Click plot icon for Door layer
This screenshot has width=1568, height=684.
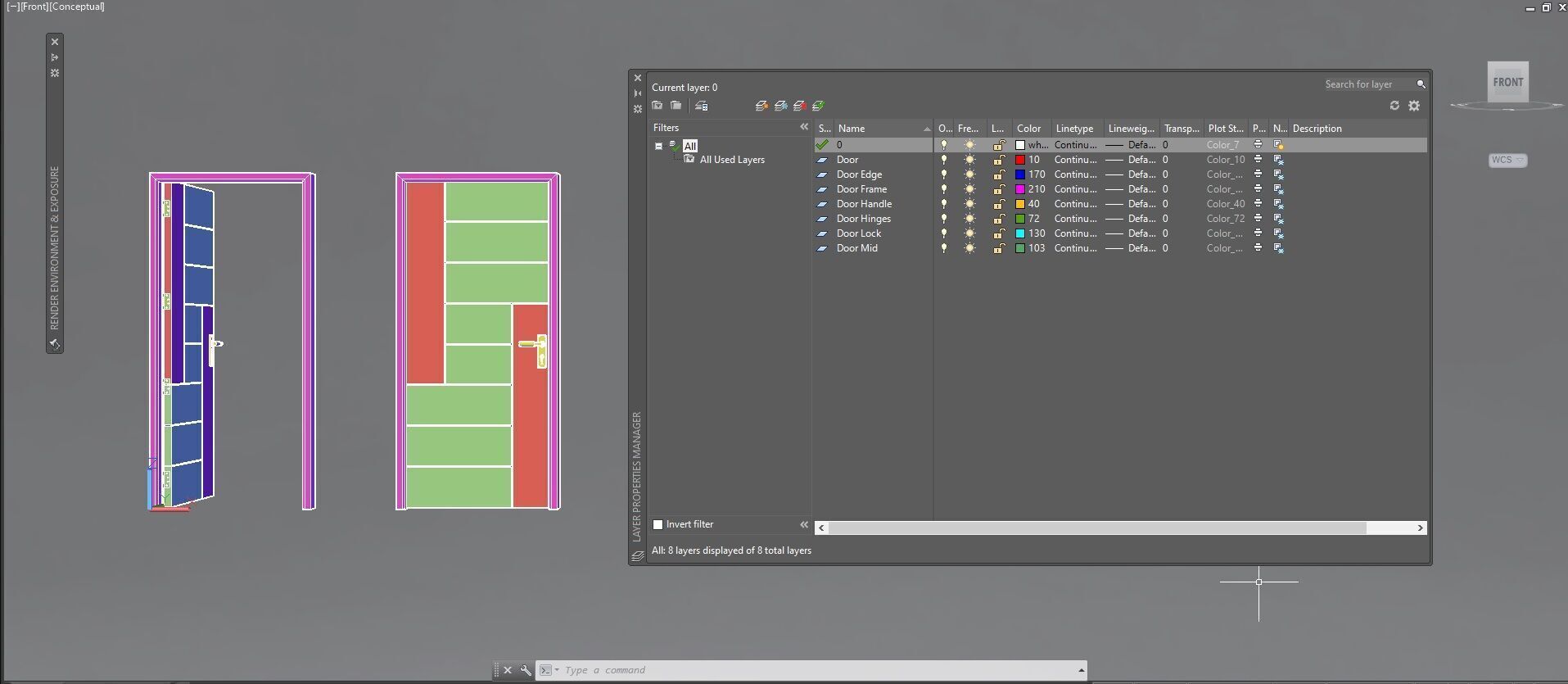pos(1258,160)
